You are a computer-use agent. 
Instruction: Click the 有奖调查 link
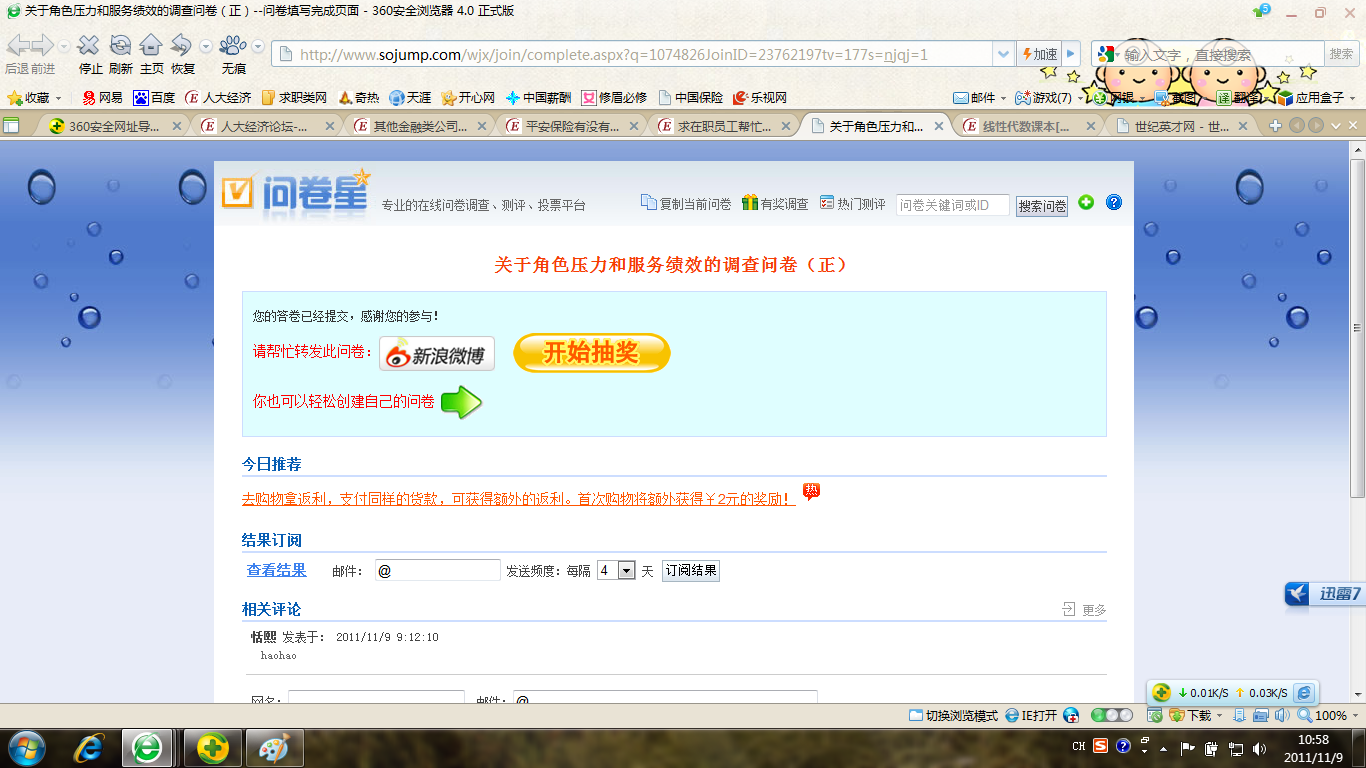tap(775, 204)
